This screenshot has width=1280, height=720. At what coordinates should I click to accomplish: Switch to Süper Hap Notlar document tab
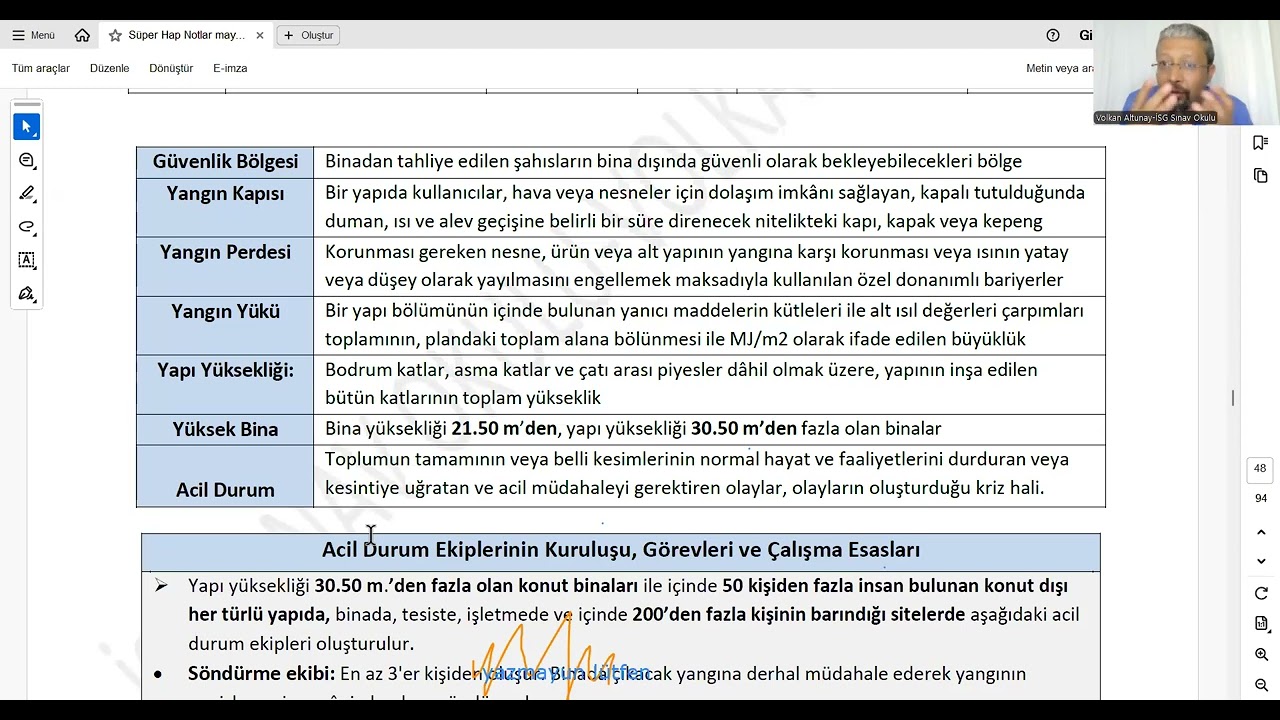[185, 35]
